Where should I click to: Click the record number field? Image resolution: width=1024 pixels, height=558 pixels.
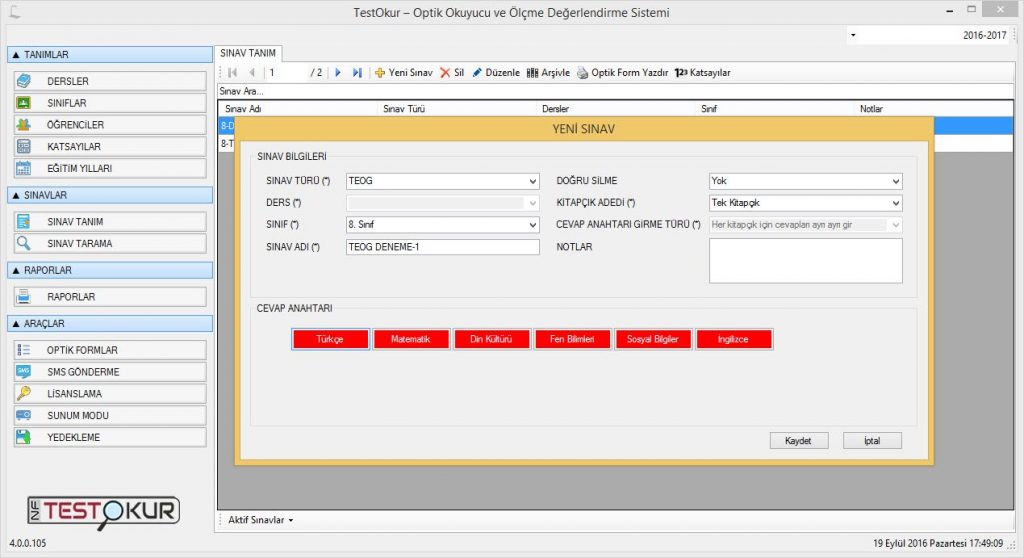285,73
